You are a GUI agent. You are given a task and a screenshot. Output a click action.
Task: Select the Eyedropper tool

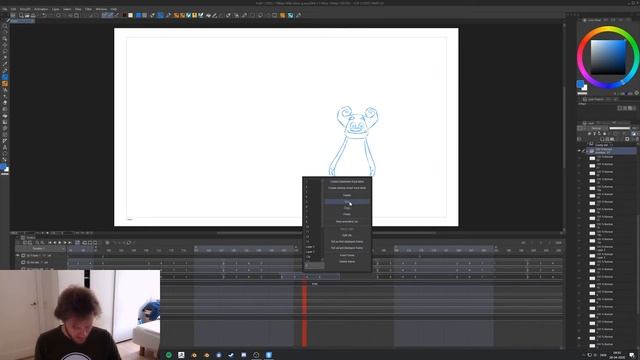(x=5, y=64)
